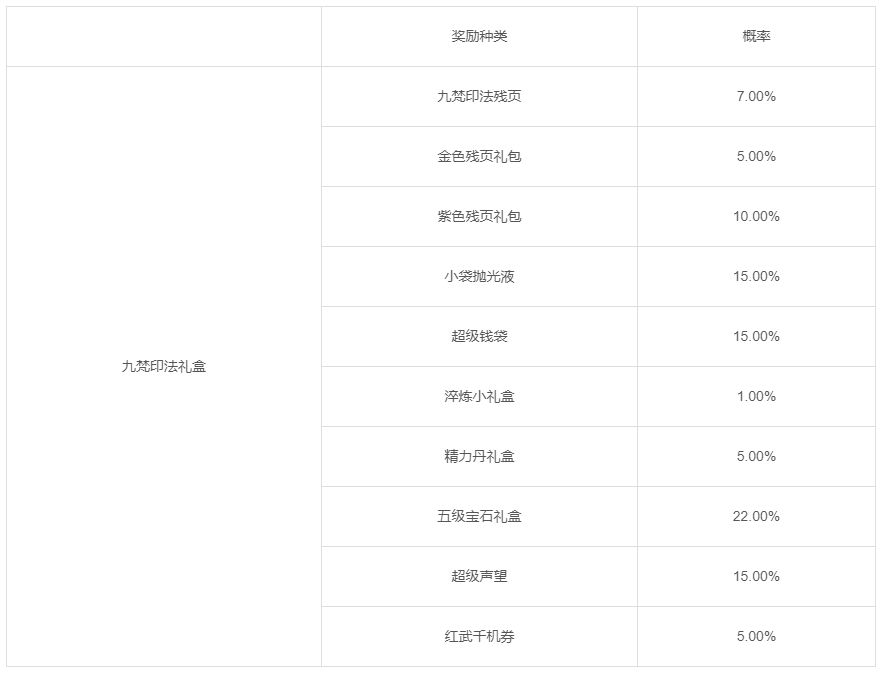Click the probability next to 超级声望
Screen dimensions: 882x673
tap(756, 577)
